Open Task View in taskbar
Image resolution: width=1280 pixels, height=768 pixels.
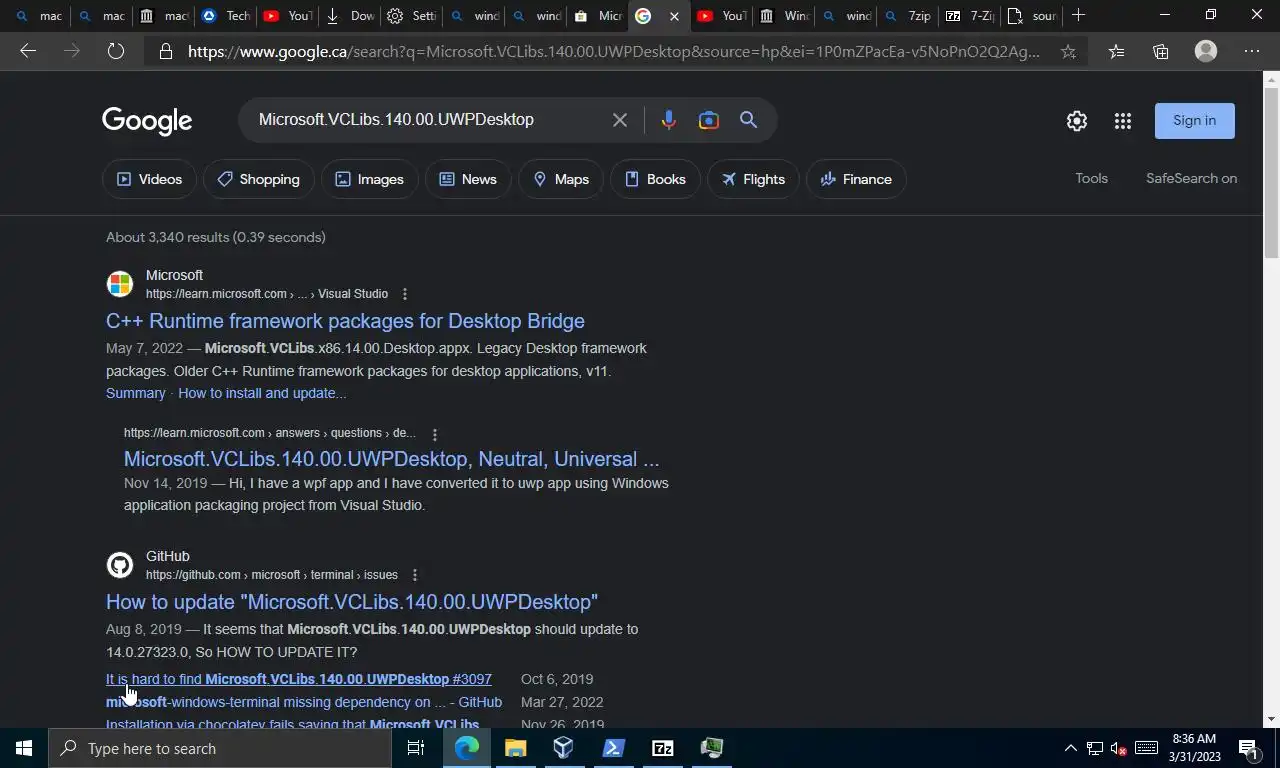(416, 748)
